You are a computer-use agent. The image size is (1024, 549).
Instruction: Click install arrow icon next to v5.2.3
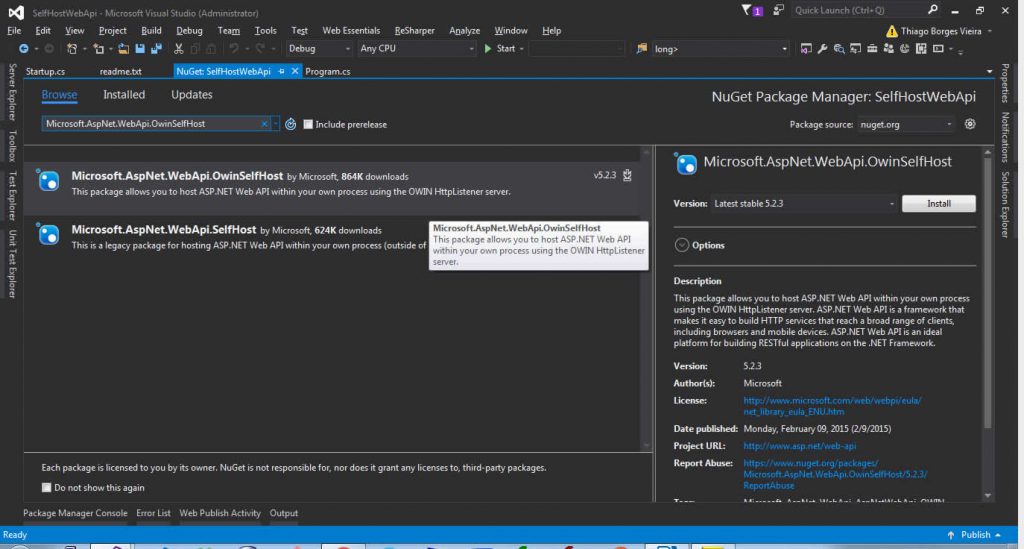pyautogui.click(x=627, y=175)
